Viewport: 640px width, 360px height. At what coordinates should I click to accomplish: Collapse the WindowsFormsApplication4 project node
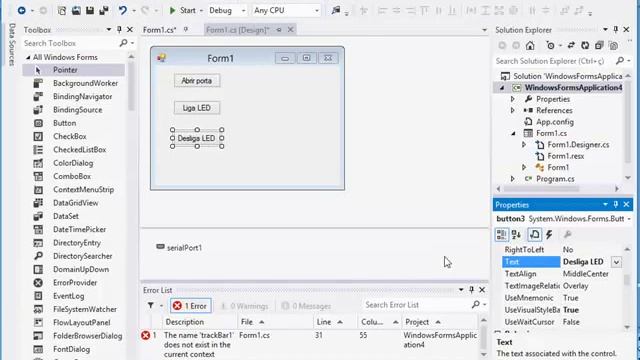click(x=502, y=88)
